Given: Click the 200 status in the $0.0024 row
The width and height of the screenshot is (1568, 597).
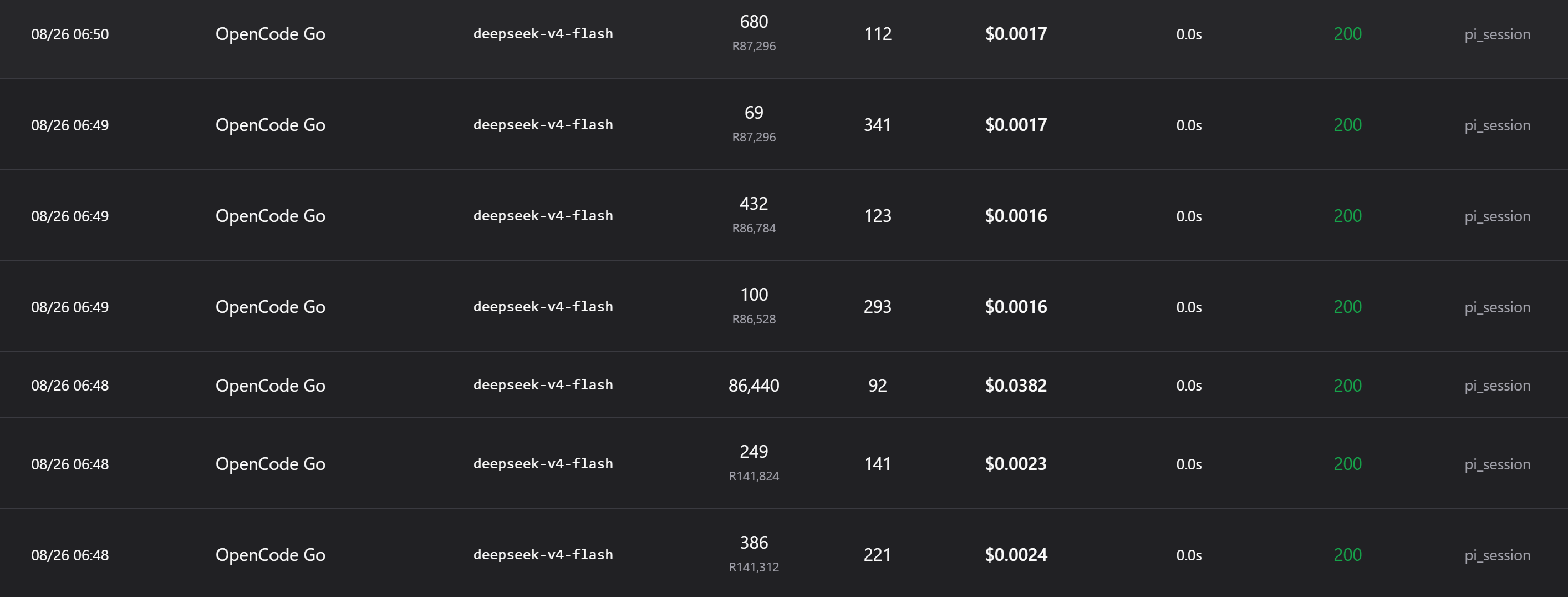Looking at the screenshot, I should [x=1348, y=554].
